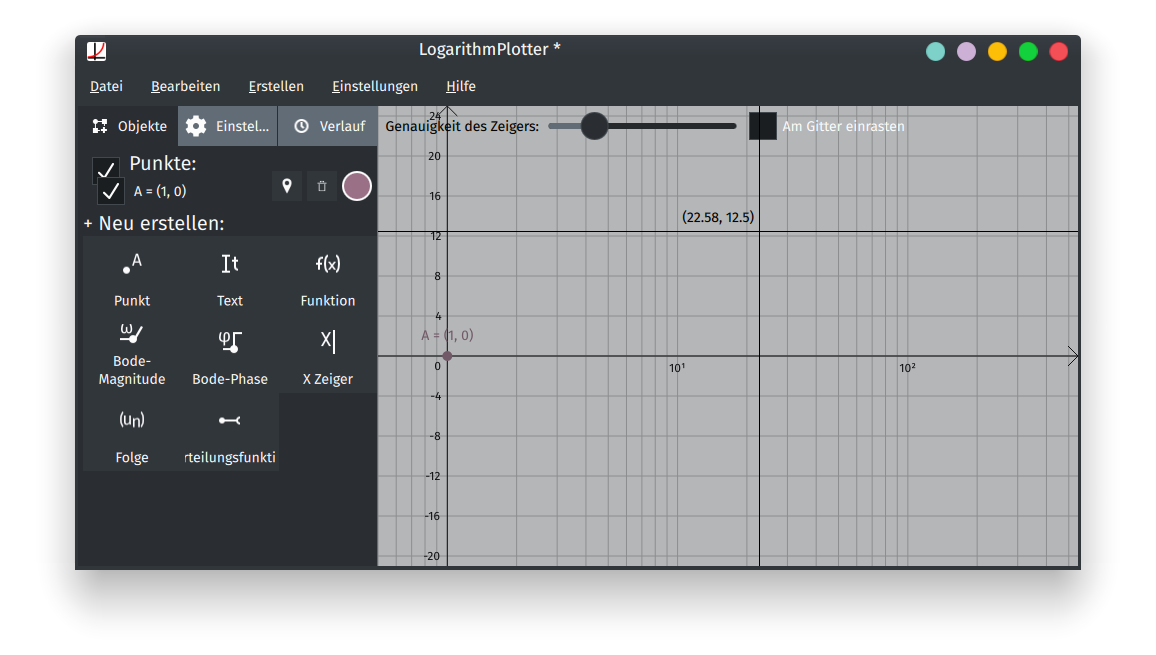This screenshot has height=655, width=1156.
Task: Open the Erstellen menu
Action: point(276,86)
